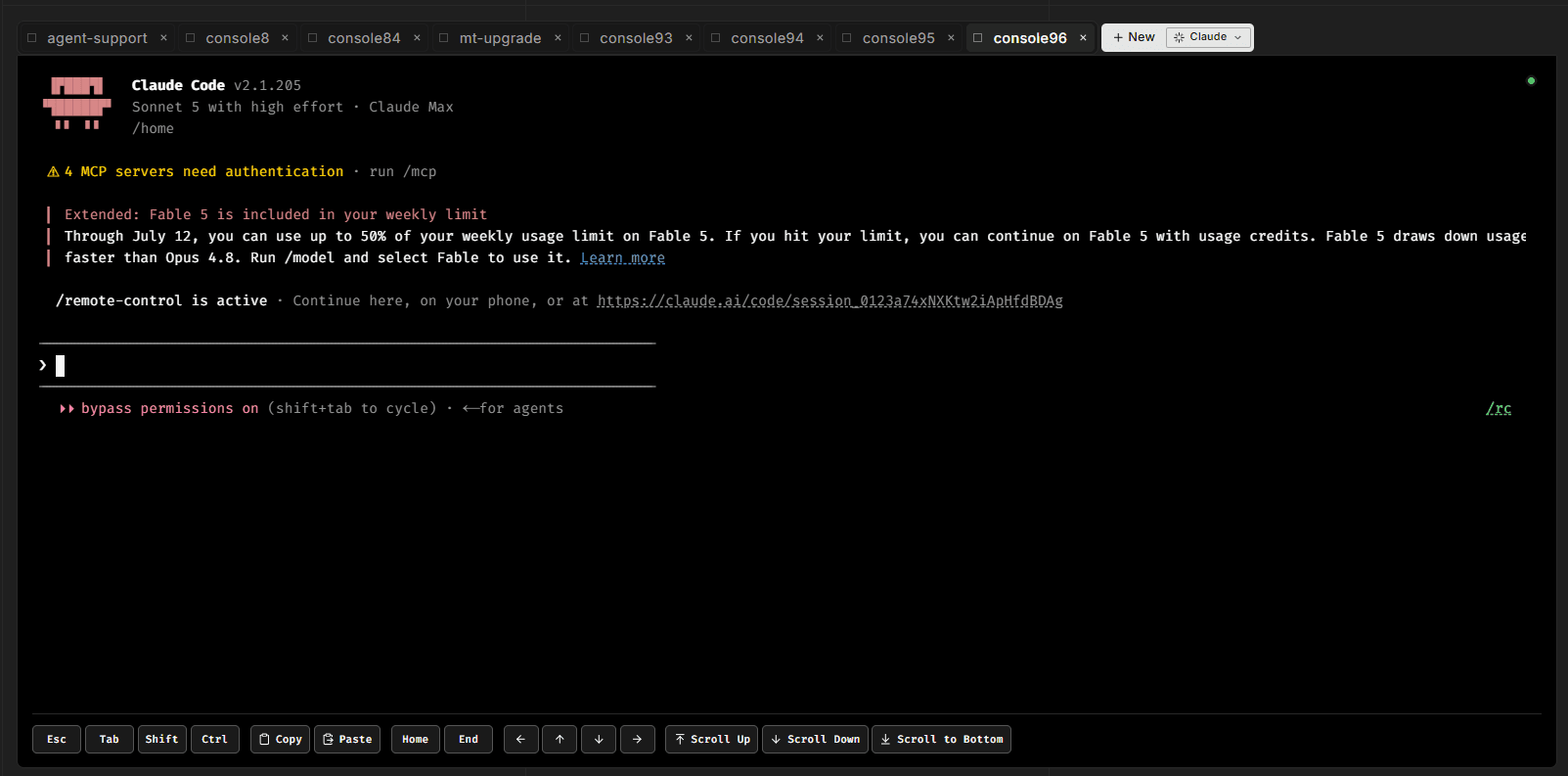The image size is (1568, 776).
Task: Click the square icon on console93 tab
Action: (x=585, y=38)
